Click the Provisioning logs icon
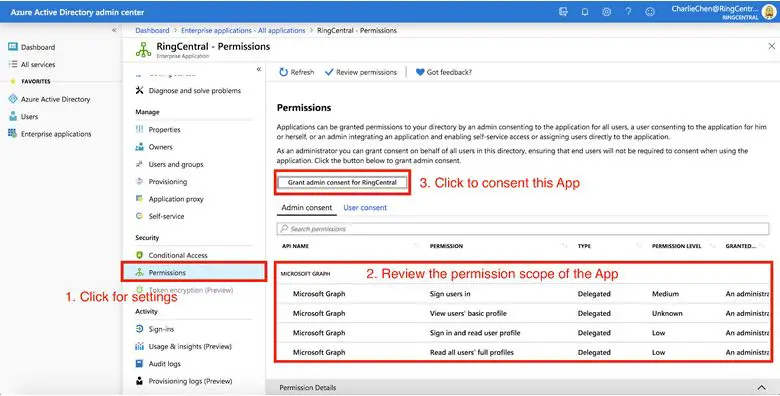The image size is (780, 396). point(139,381)
